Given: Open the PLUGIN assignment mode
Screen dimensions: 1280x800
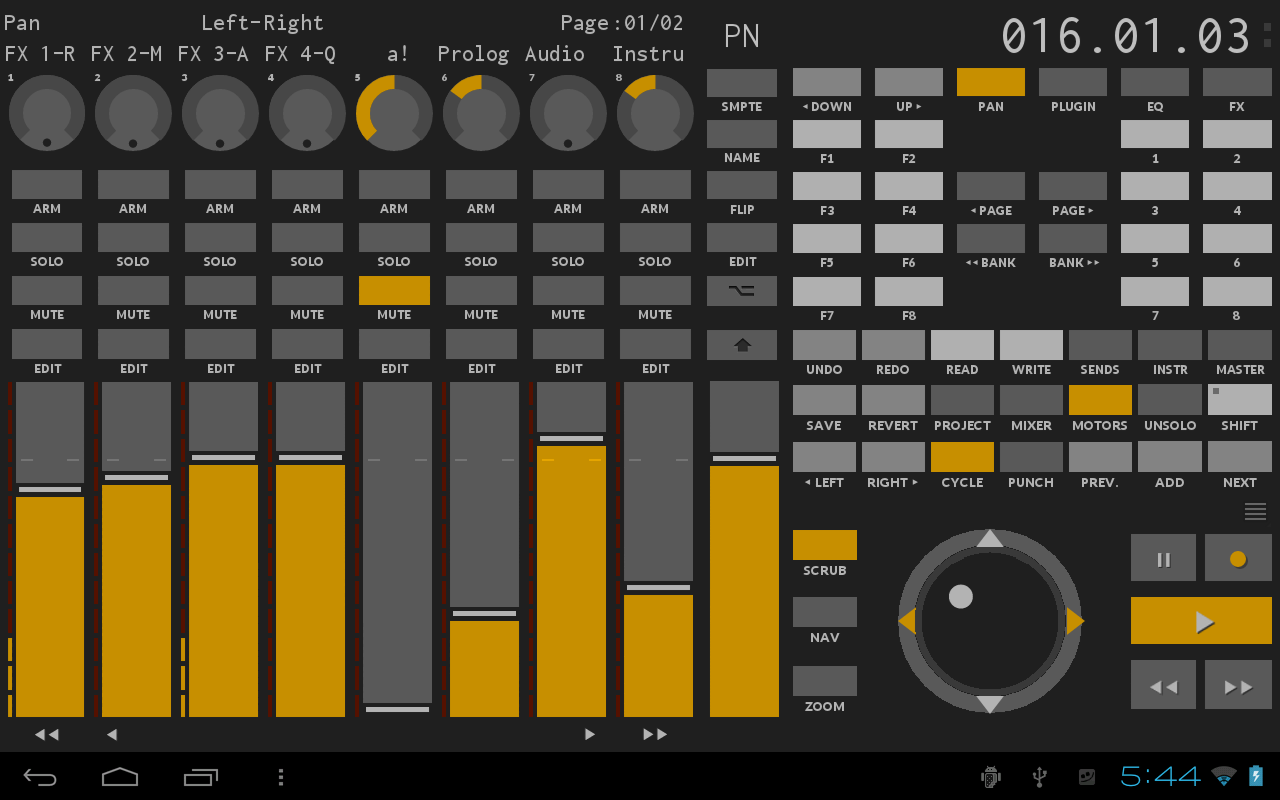Looking at the screenshot, I should pyautogui.click(x=1072, y=81).
